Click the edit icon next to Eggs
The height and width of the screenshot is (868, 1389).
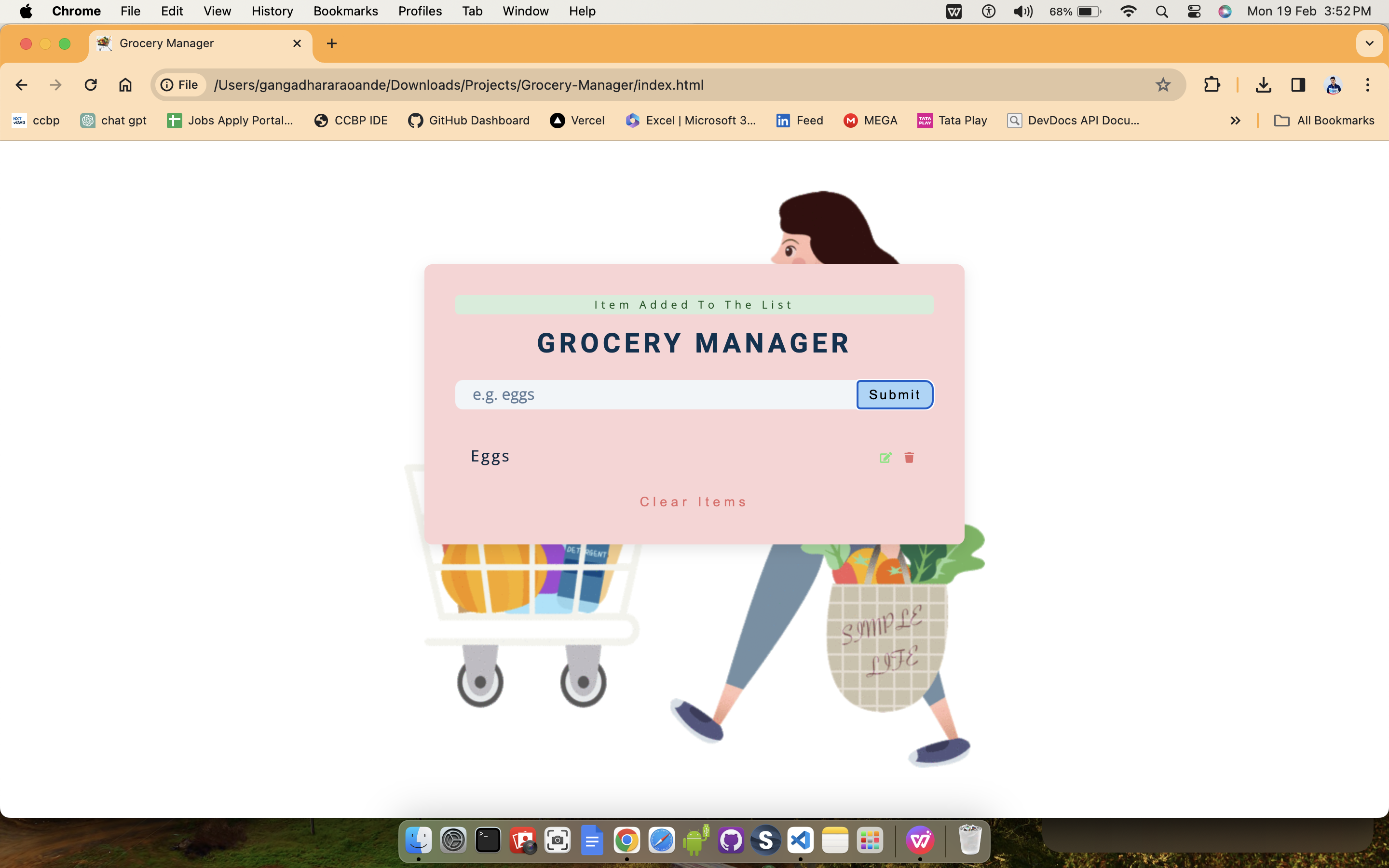pos(885,458)
